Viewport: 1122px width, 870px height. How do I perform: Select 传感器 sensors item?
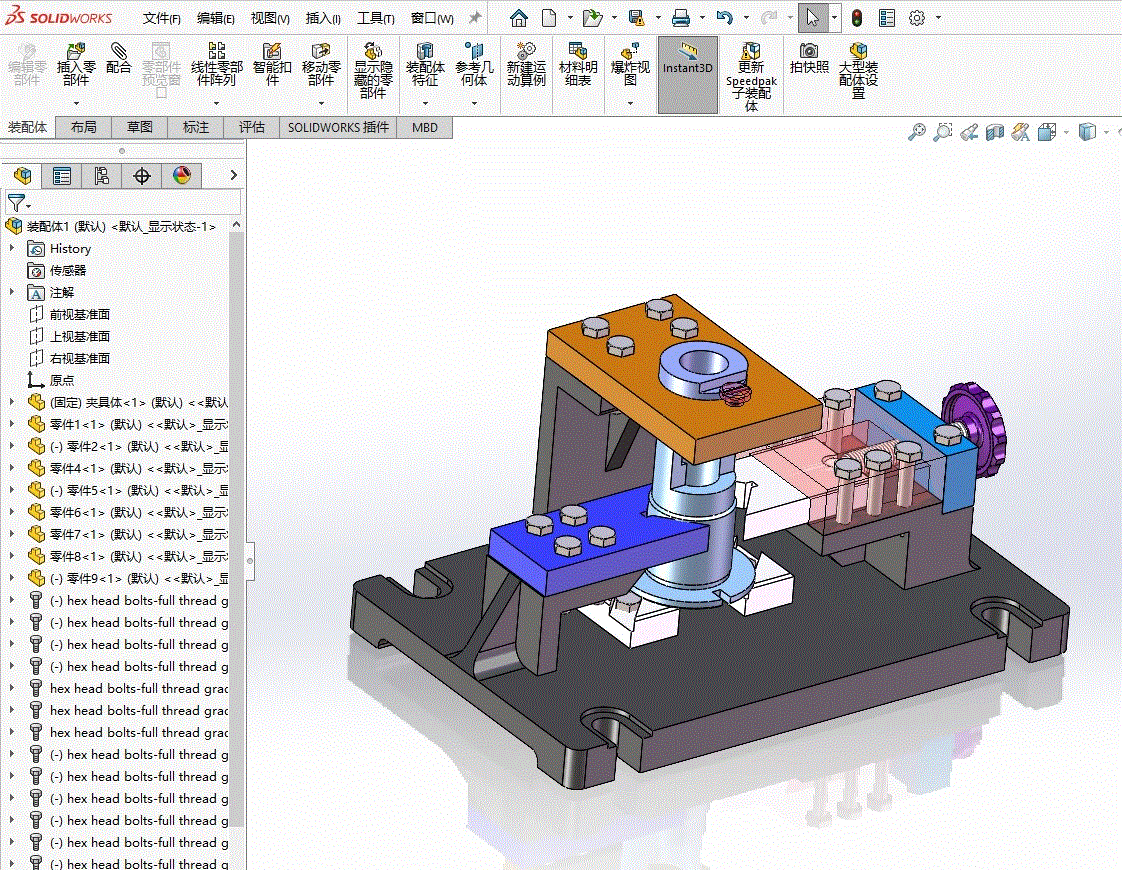point(68,270)
